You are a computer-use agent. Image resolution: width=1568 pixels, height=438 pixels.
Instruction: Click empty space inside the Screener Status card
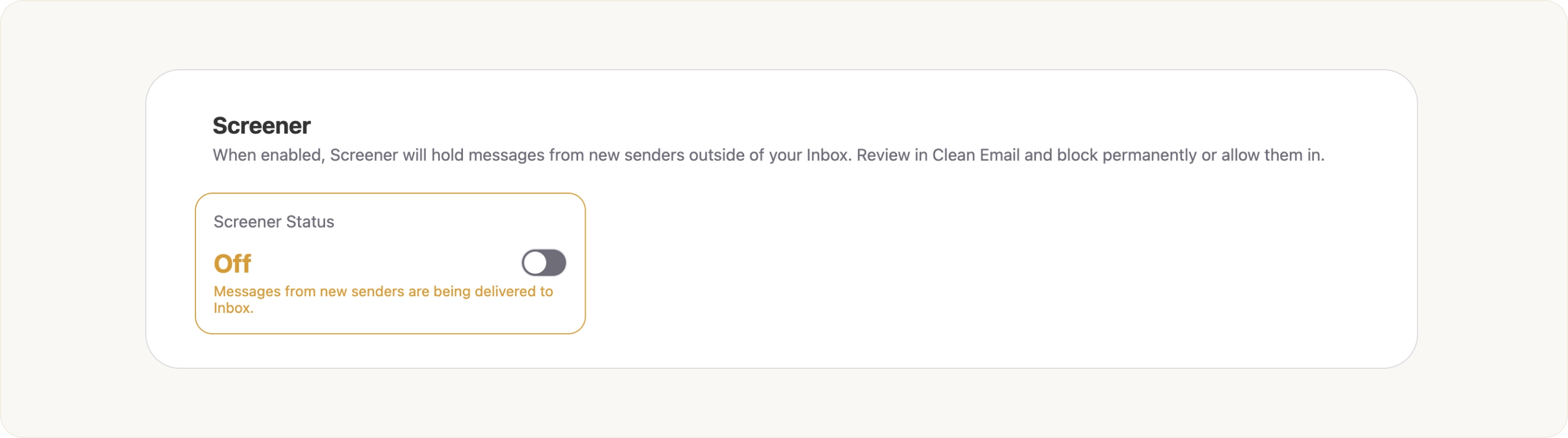[x=426, y=237]
